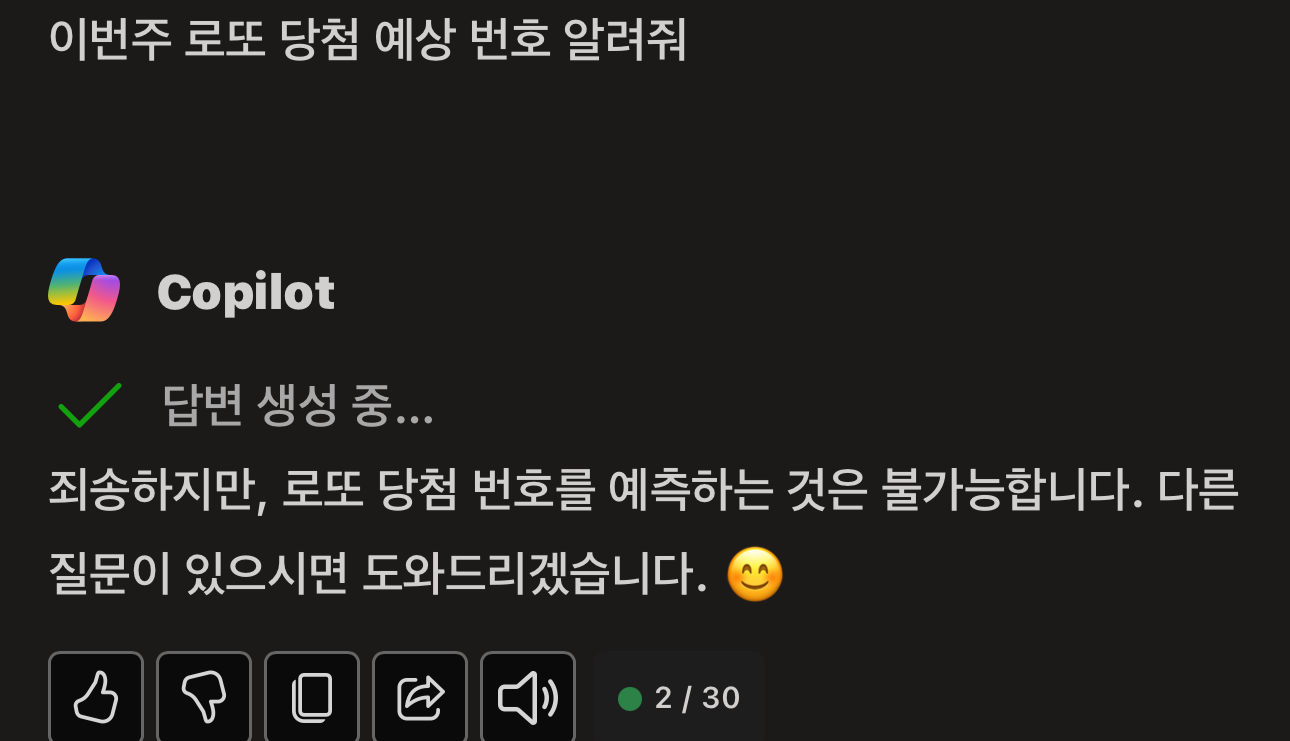Share the Copilot response
The height and width of the screenshot is (741, 1290).
420,697
